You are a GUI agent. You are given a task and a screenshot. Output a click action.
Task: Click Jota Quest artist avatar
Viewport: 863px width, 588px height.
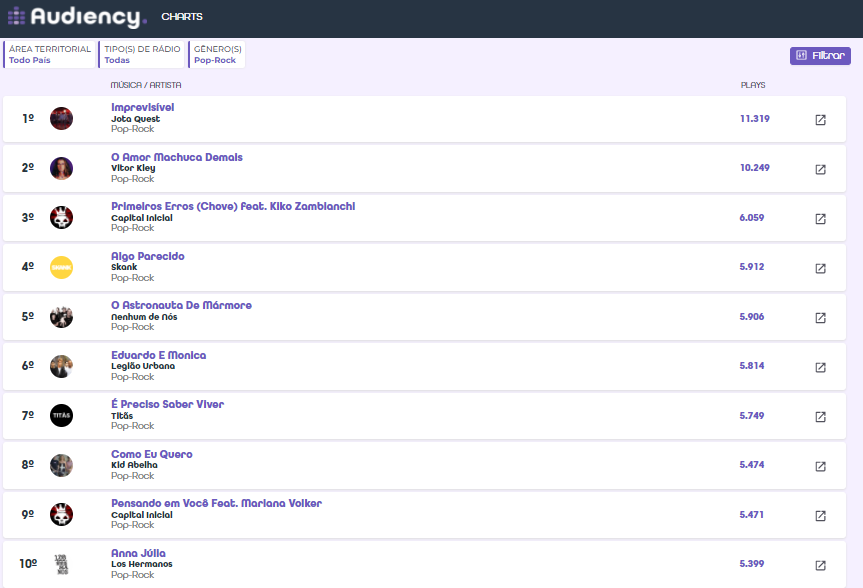(61, 118)
